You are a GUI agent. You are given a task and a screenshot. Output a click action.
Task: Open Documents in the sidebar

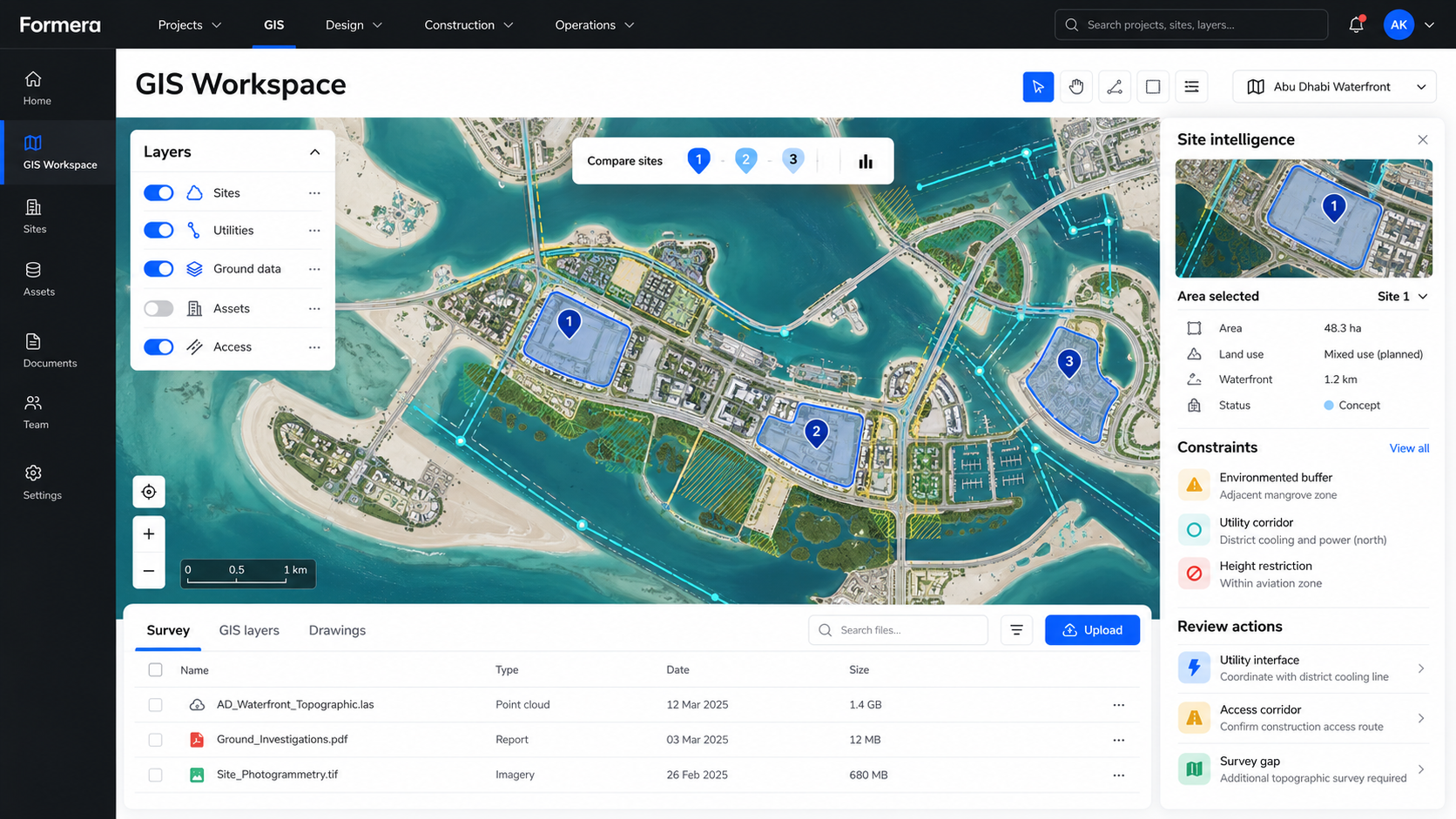pyautogui.click(x=50, y=351)
